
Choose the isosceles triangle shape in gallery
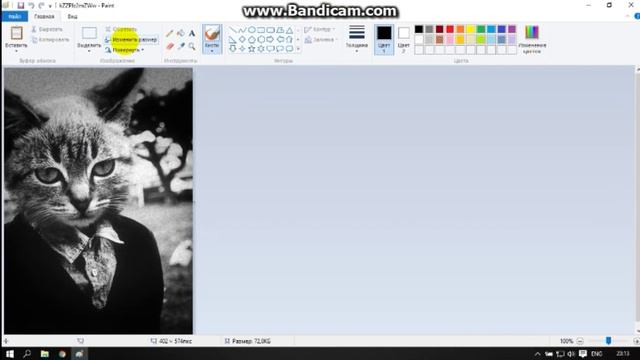click(x=289, y=30)
